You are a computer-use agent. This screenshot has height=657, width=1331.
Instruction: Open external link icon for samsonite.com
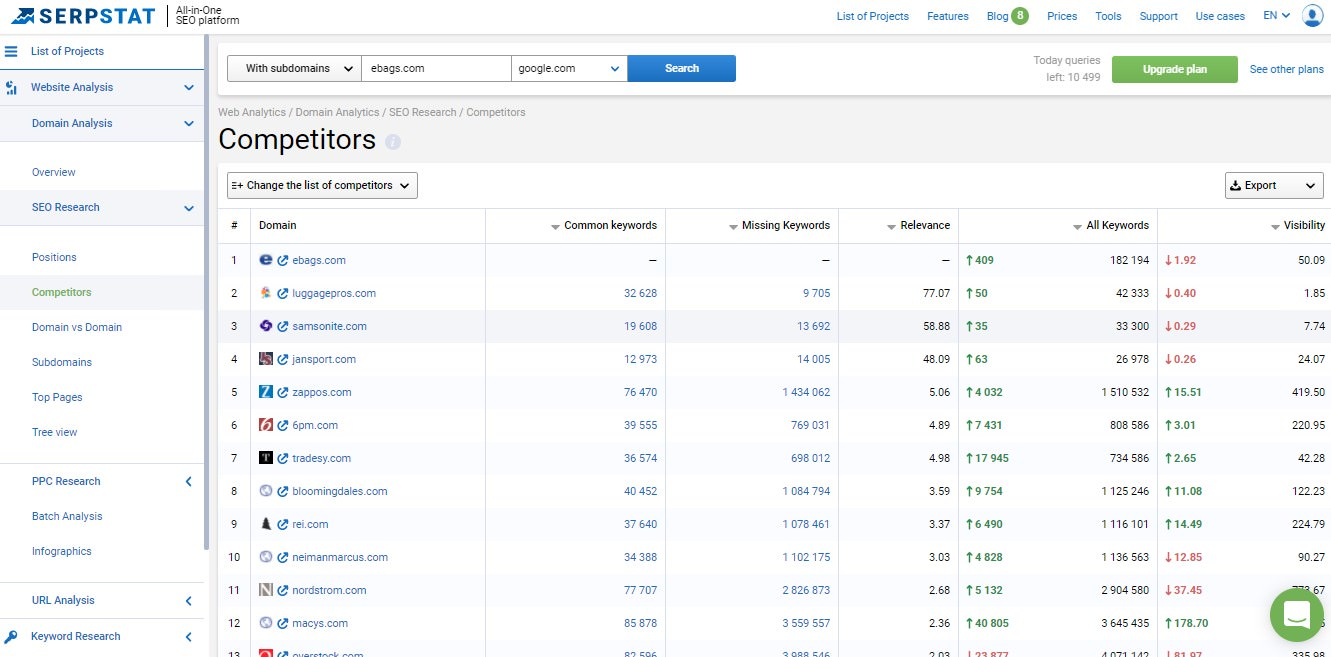click(283, 327)
